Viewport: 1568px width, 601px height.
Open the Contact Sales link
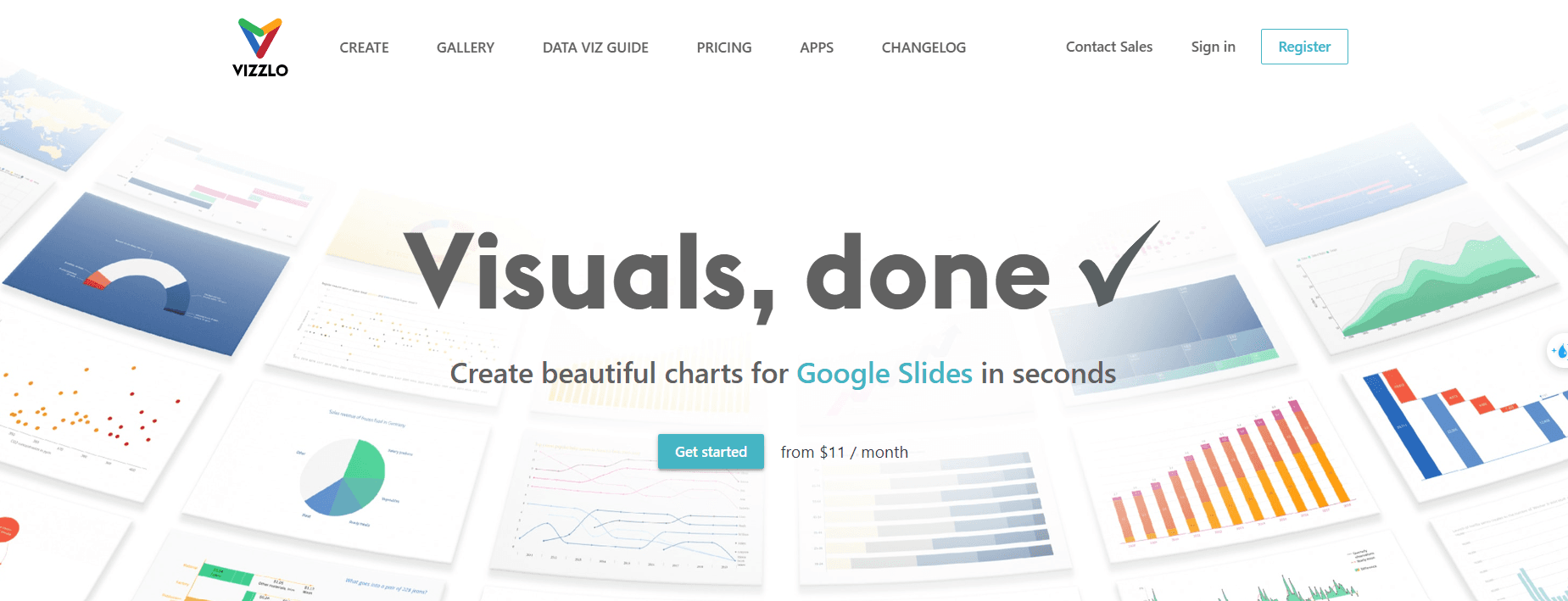[1108, 47]
